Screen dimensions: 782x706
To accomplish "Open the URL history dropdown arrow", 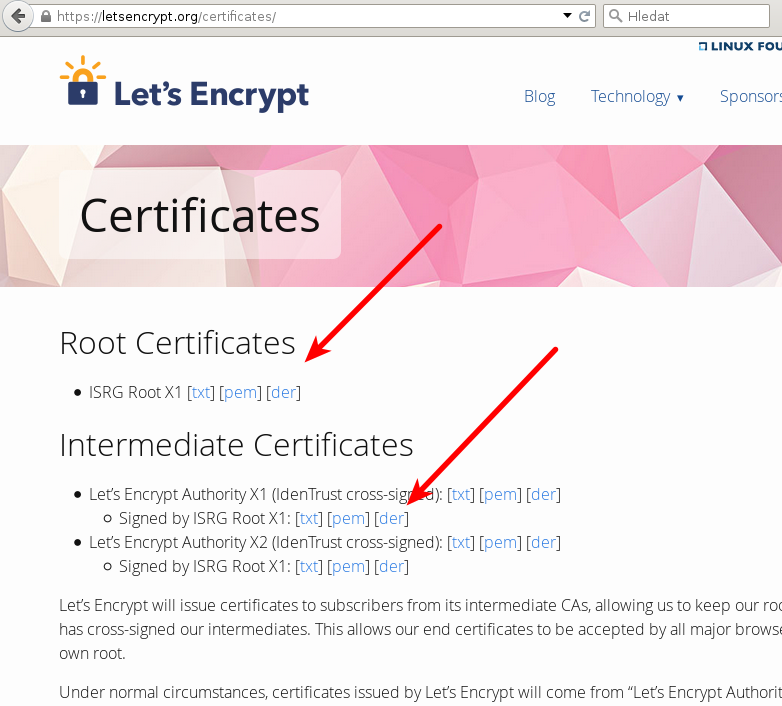I will 567,15.
